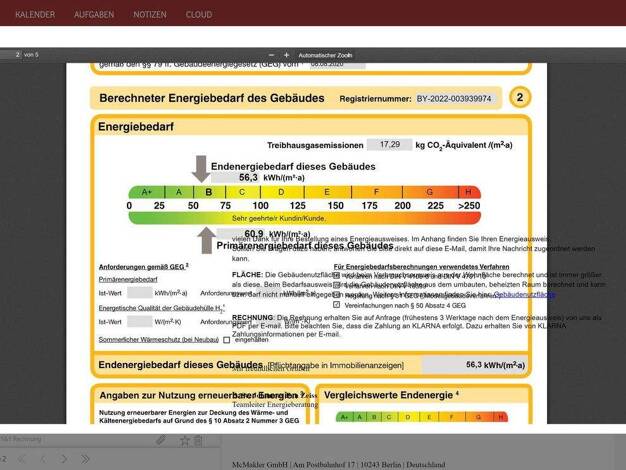Go to next page with single right arrow
The image size is (626, 470).
[x=65, y=459]
